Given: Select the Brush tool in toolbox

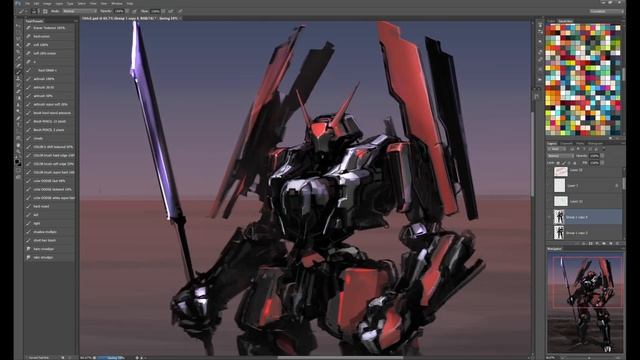Looking at the screenshot, I should 18,72.
